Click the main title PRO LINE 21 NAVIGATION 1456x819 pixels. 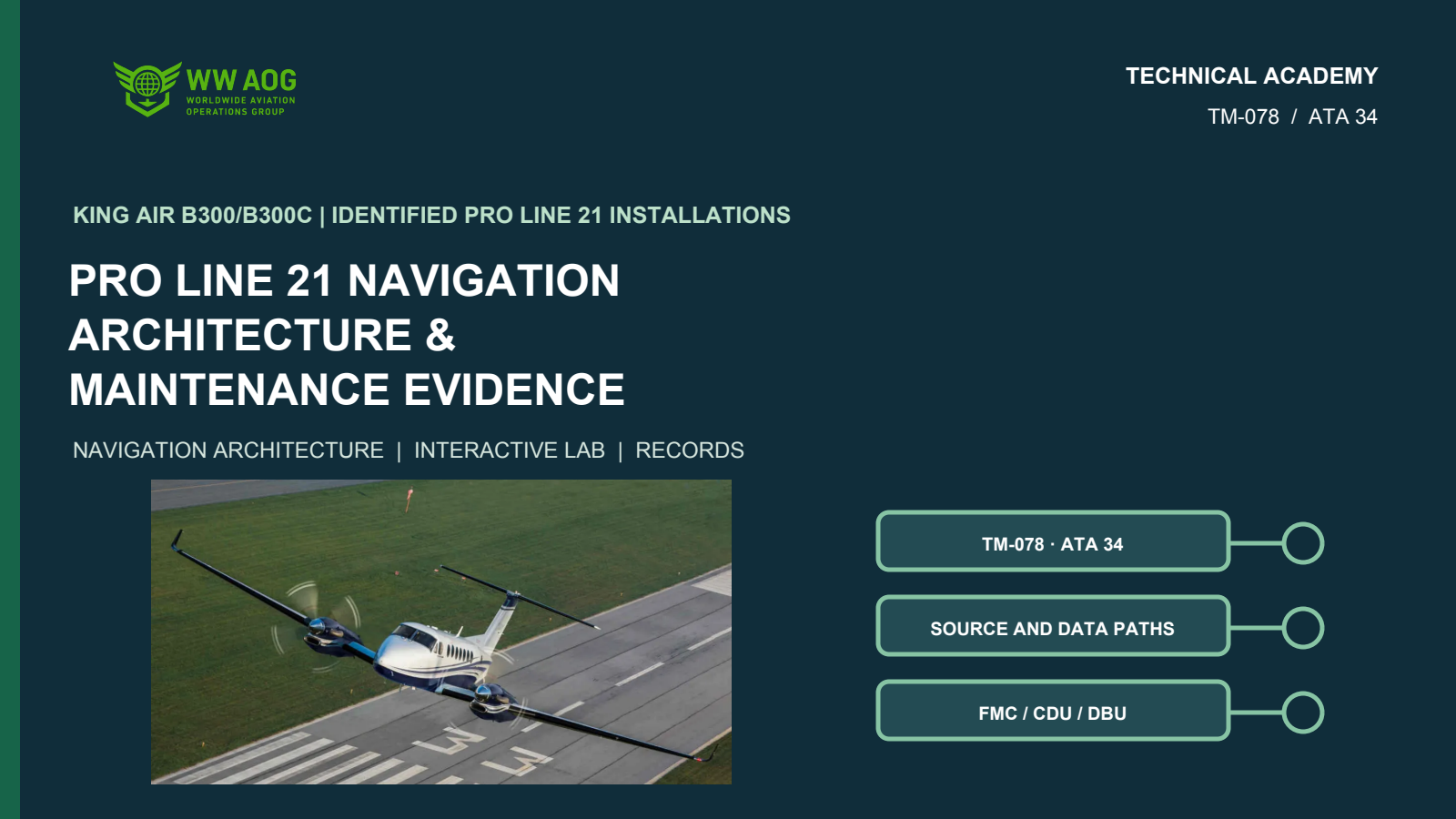345,280
